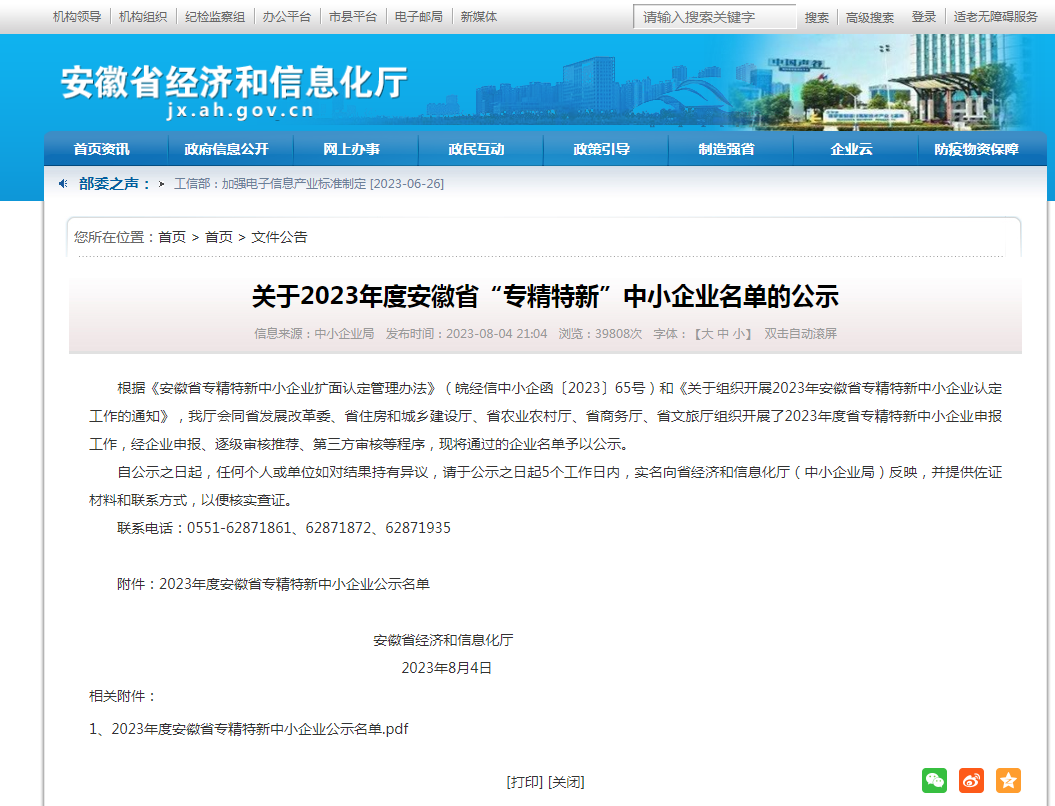Select the 网上办事 navigation tab
The image size is (1055, 806).
351,149
